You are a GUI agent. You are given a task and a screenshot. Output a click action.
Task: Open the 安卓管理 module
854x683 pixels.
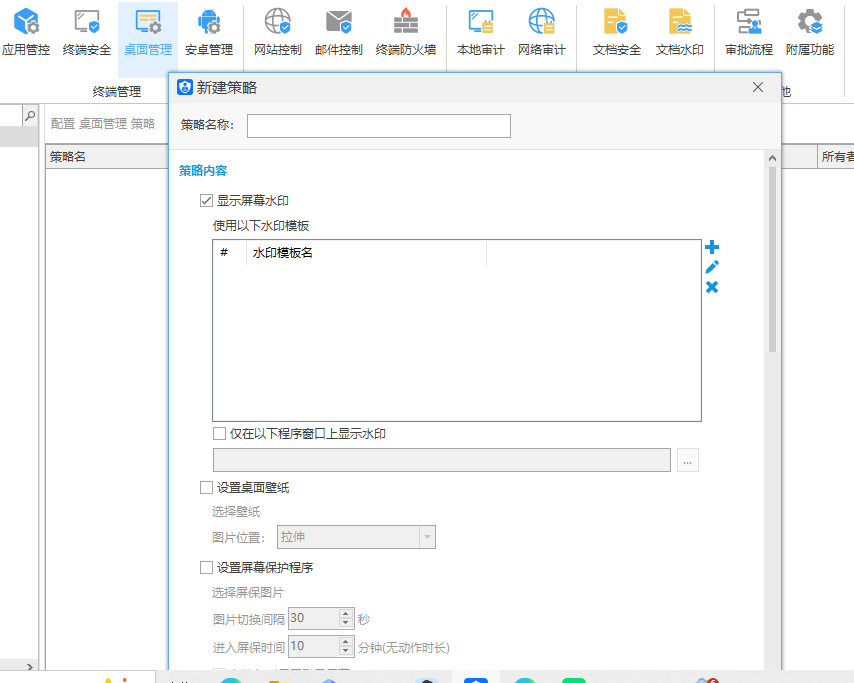(208, 30)
